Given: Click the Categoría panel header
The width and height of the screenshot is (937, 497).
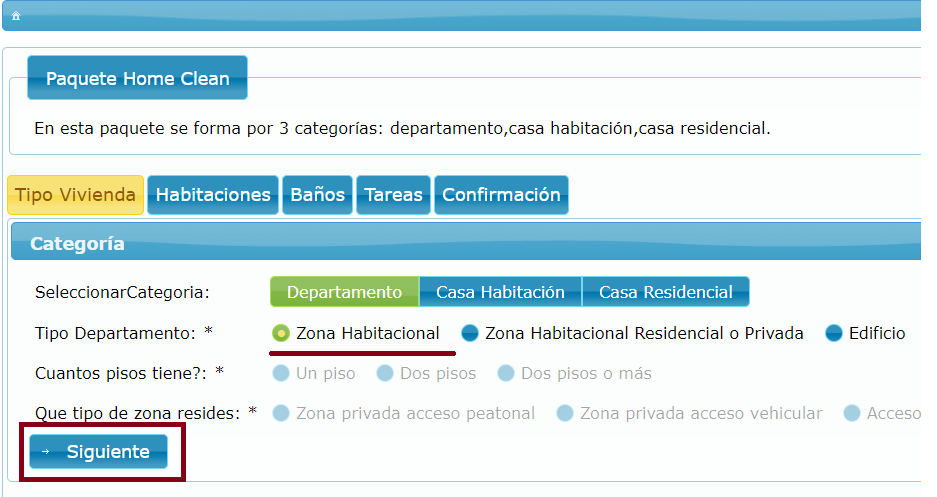Looking at the screenshot, I should tap(77, 244).
